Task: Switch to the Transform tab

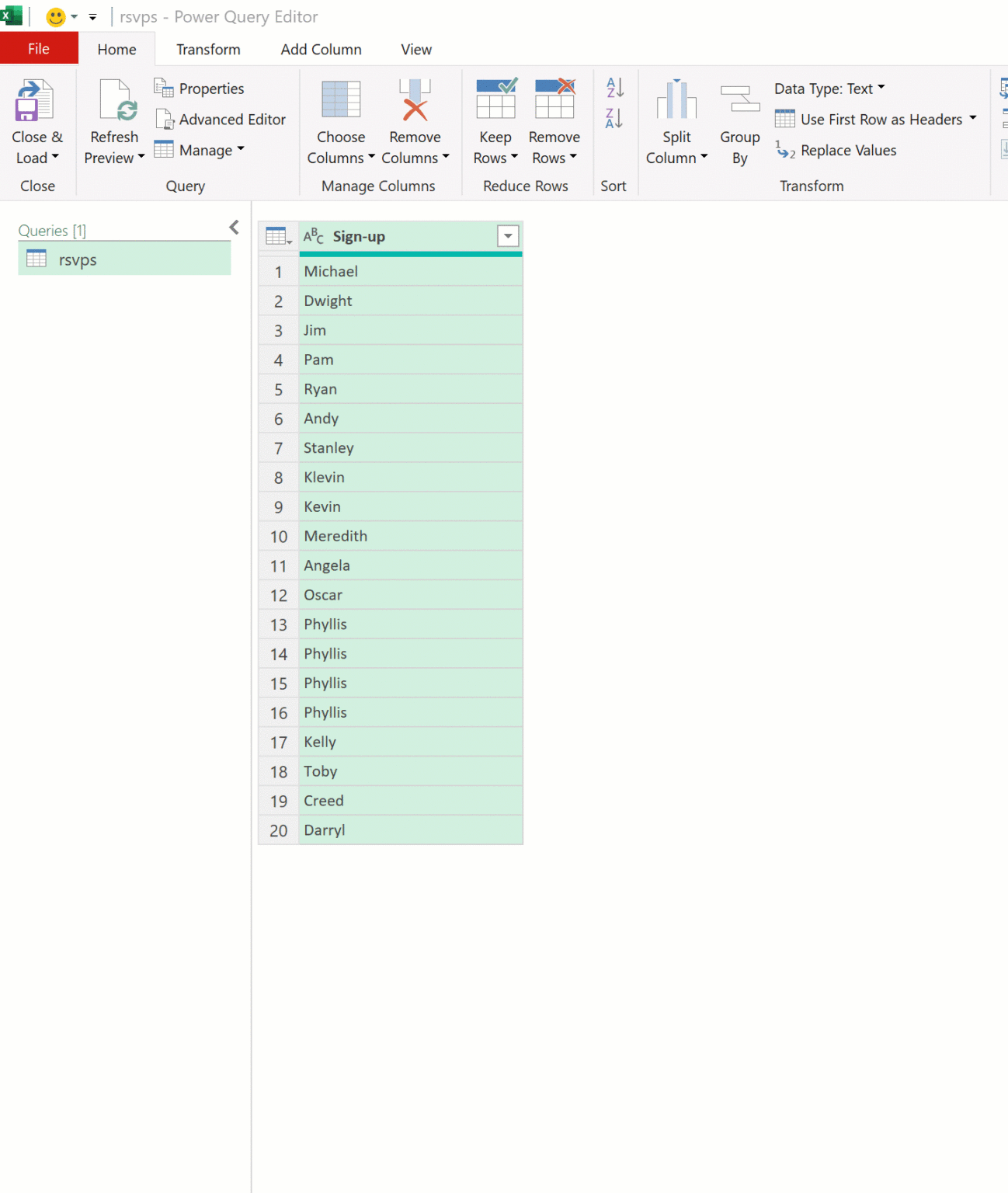Action: (x=208, y=50)
